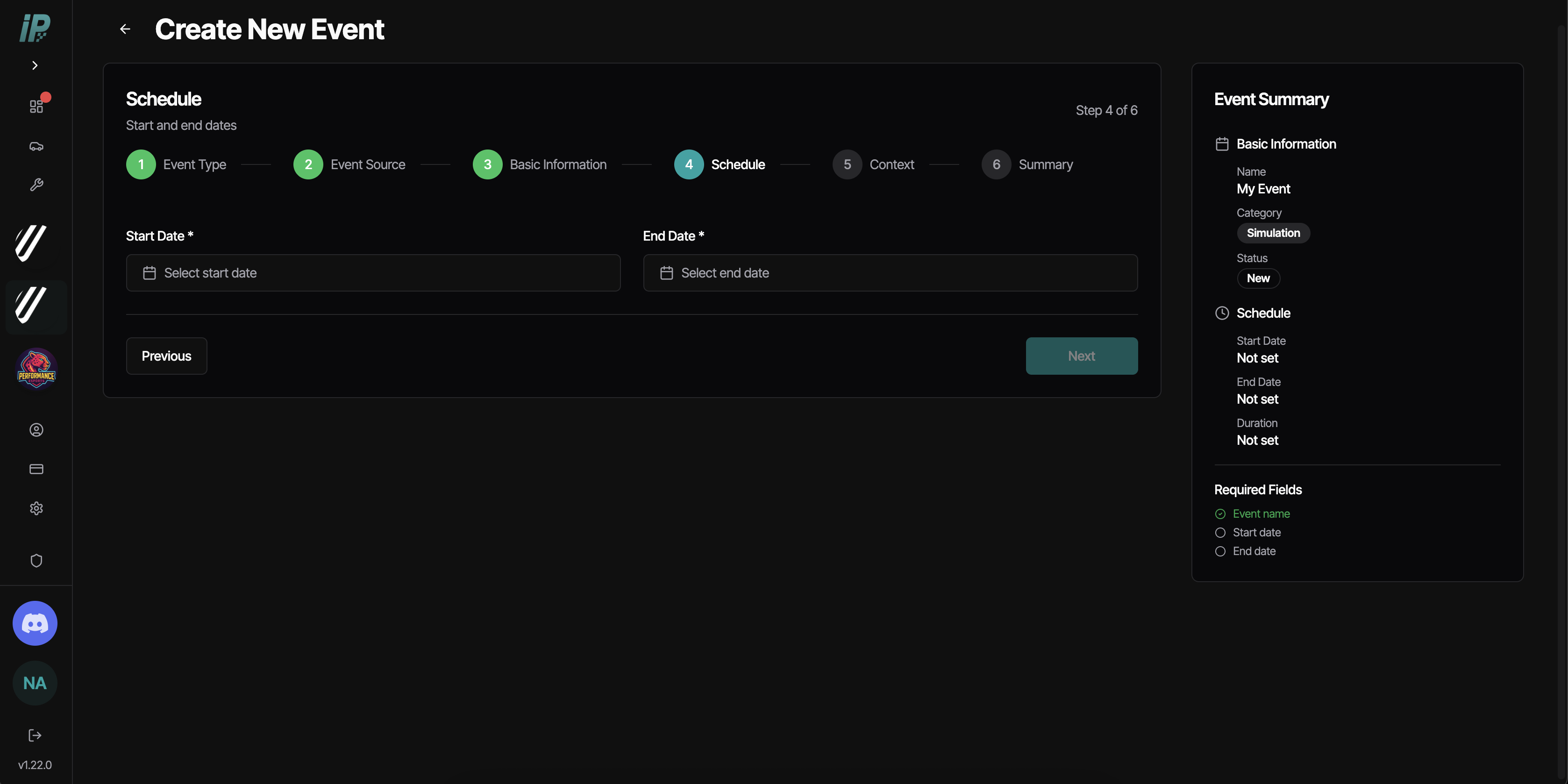The width and height of the screenshot is (1568, 784).
Task: Open the dashboard grid icon with notification
Action: tap(36, 106)
